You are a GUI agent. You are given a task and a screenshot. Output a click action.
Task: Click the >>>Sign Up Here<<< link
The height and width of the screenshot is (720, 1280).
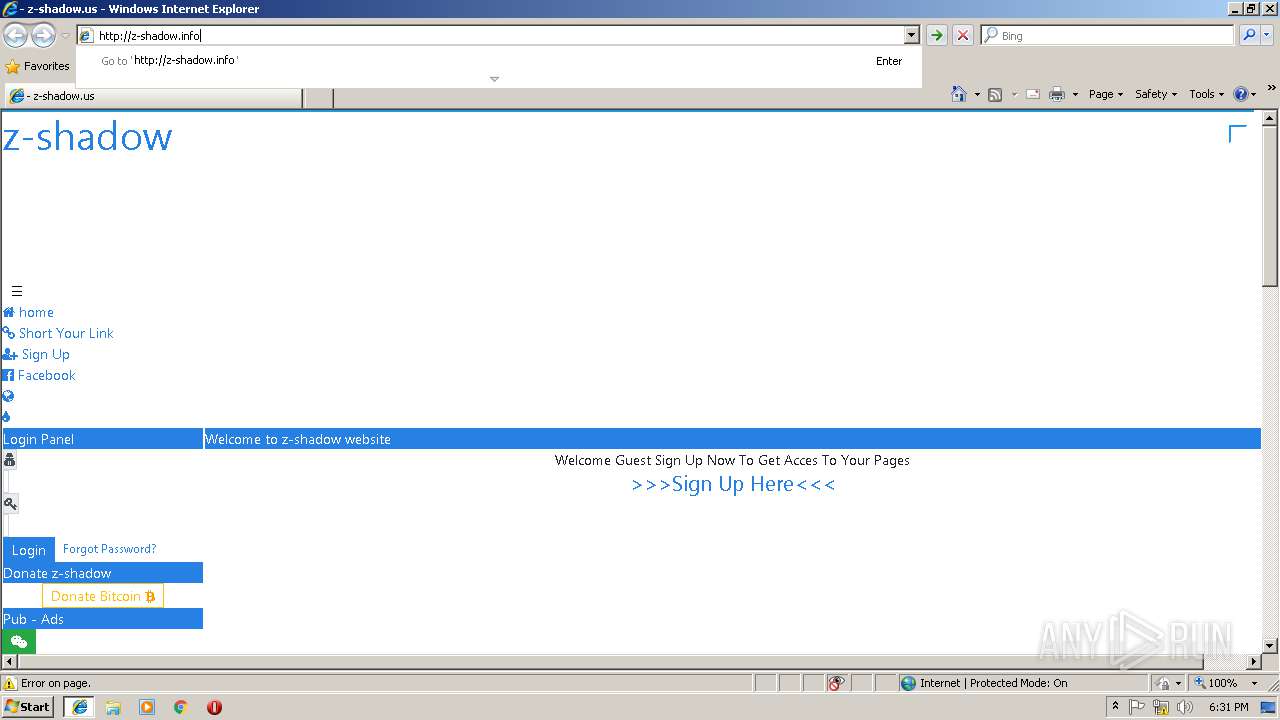[x=733, y=484]
